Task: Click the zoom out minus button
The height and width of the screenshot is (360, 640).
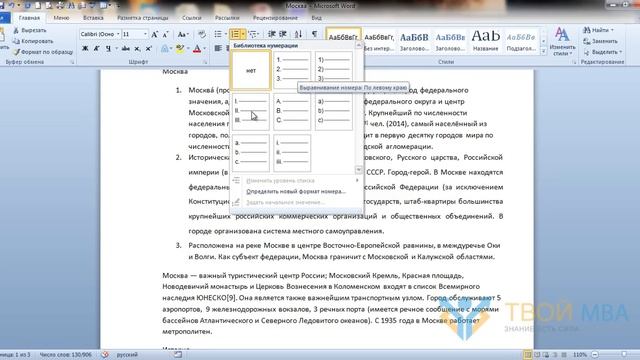Action: tap(595, 355)
